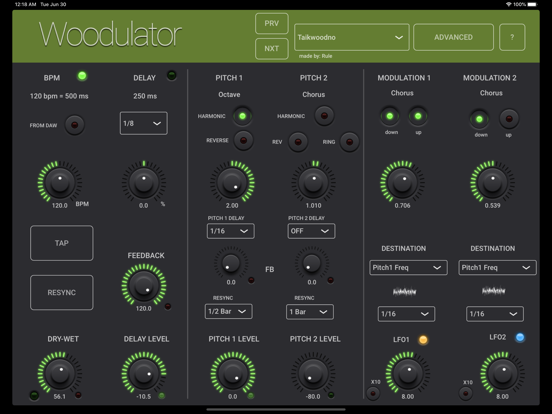Click Modulation 1 waveform shape icon
The width and height of the screenshot is (552, 414).
[x=404, y=292]
